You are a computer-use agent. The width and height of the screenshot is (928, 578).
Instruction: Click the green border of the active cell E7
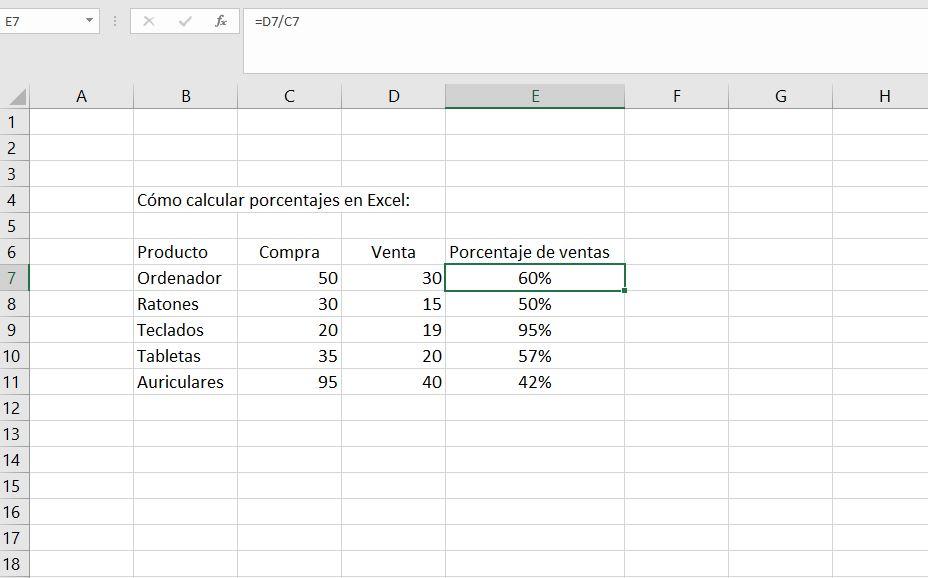point(535,264)
